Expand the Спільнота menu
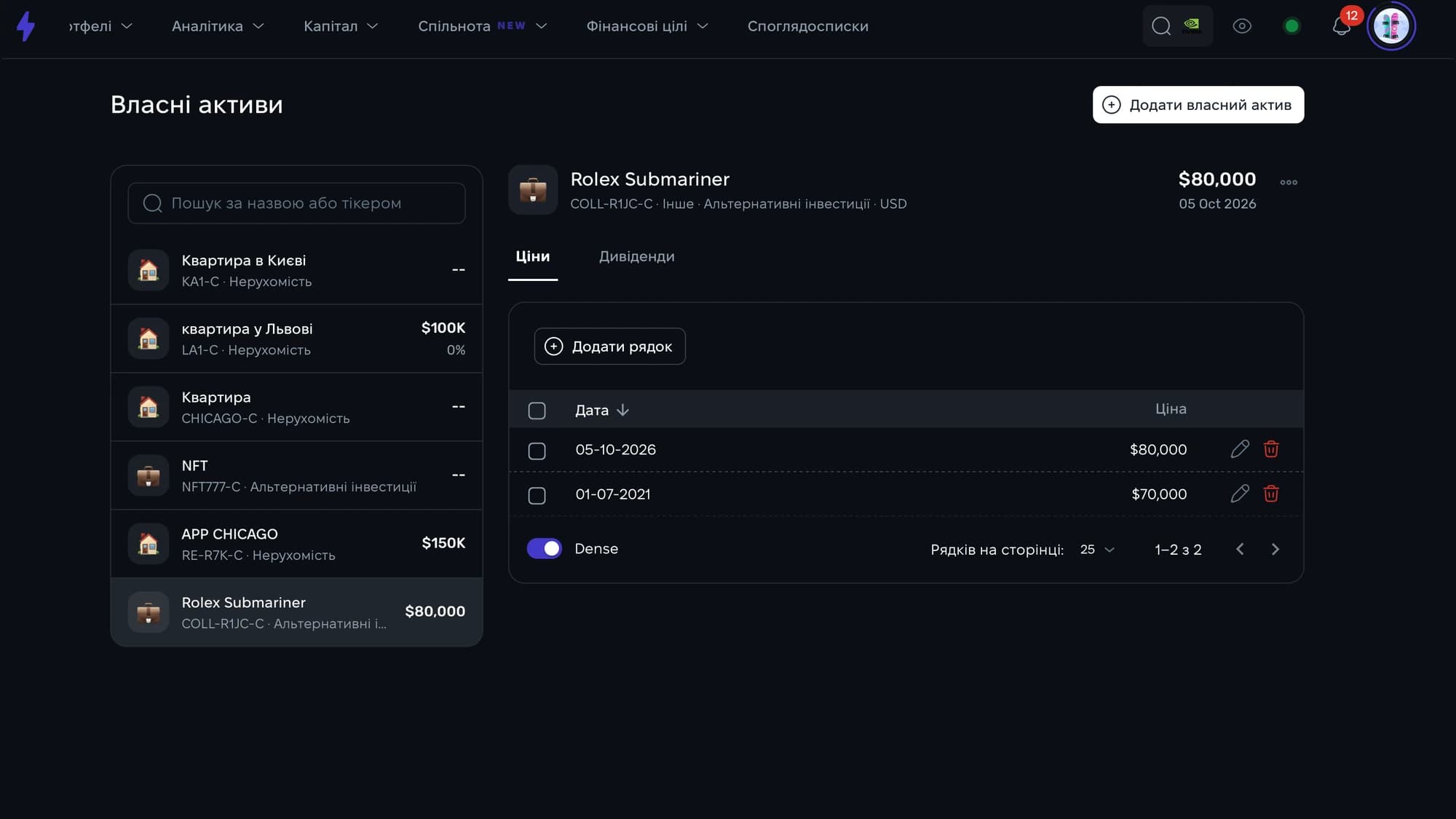 [x=482, y=26]
